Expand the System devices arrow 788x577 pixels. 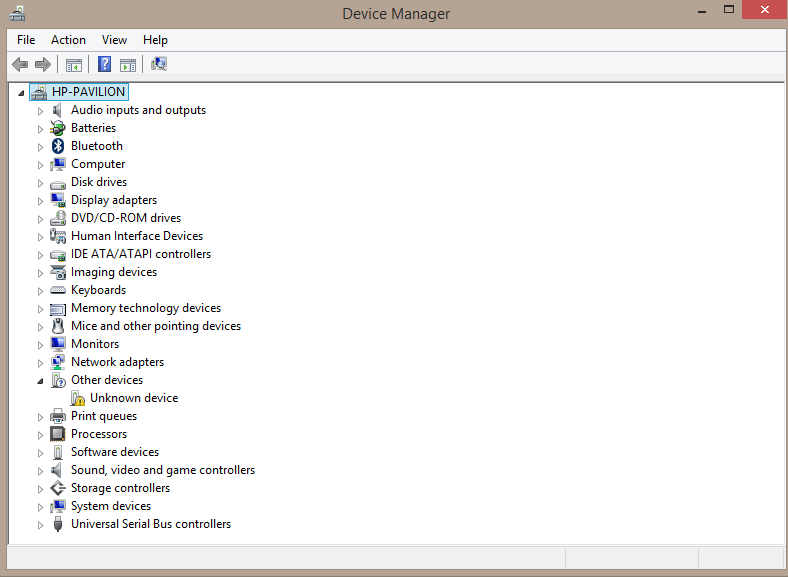click(40, 507)
